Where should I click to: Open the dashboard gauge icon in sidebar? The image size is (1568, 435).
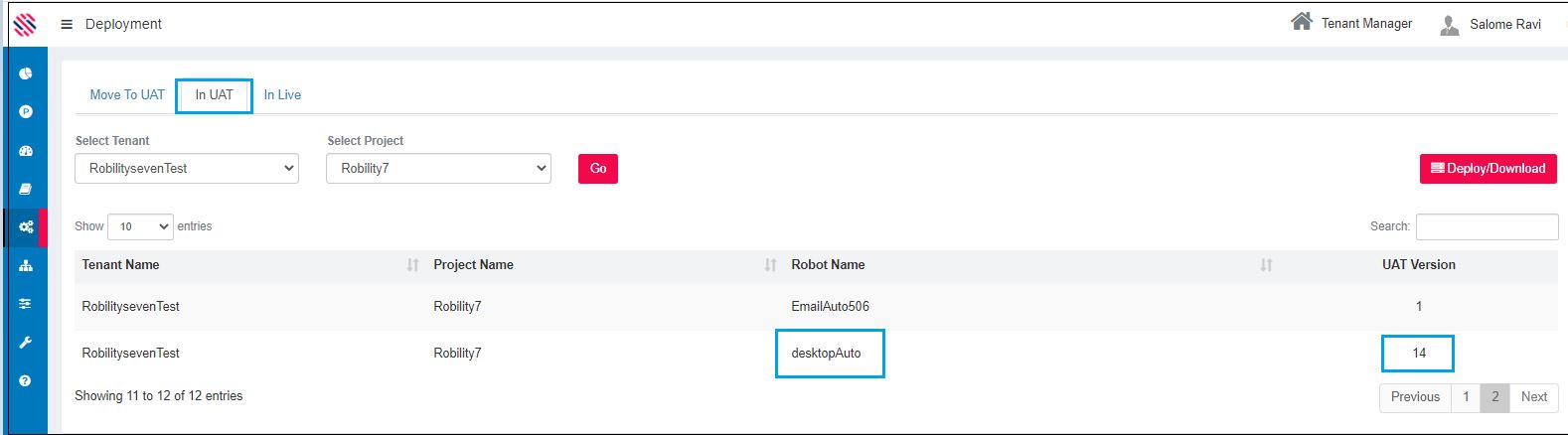click(x=26, y=151)
